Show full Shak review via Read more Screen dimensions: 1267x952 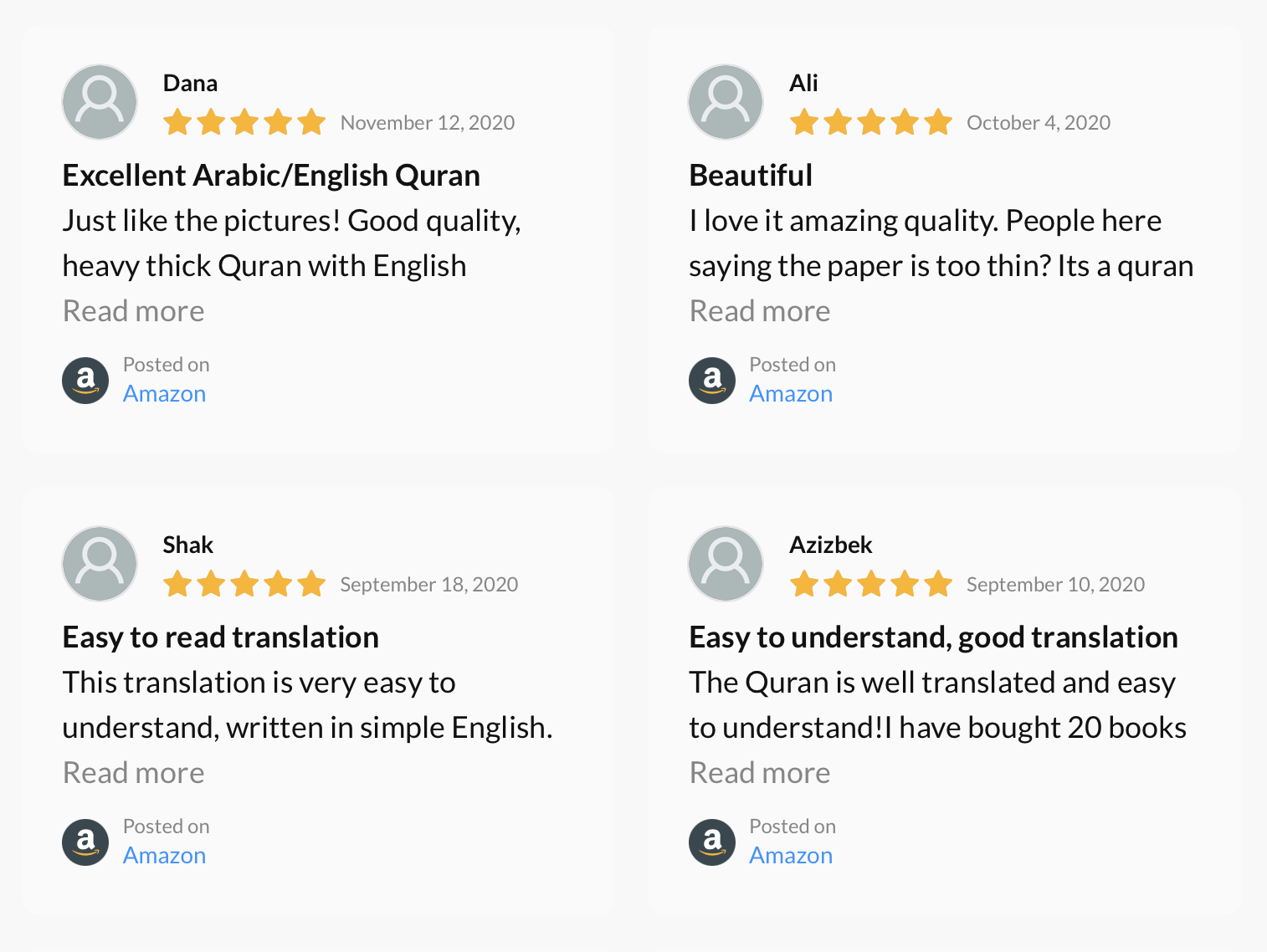tap(133, 773)
